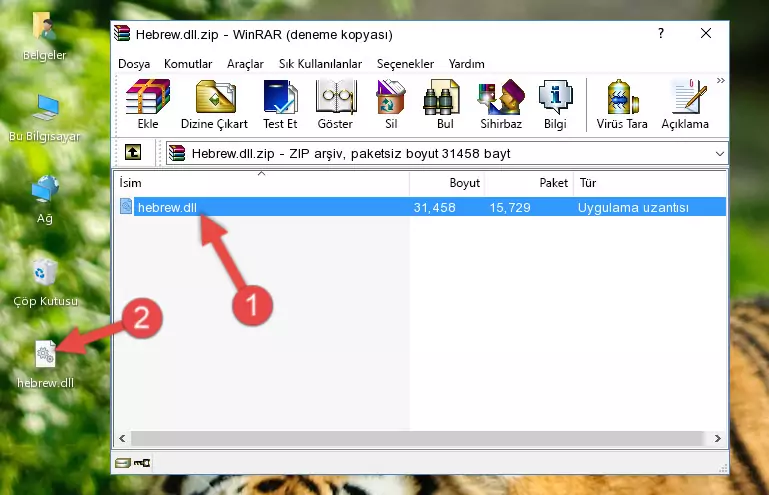Open the Yardım menu
769x495 pixels.
466,64
